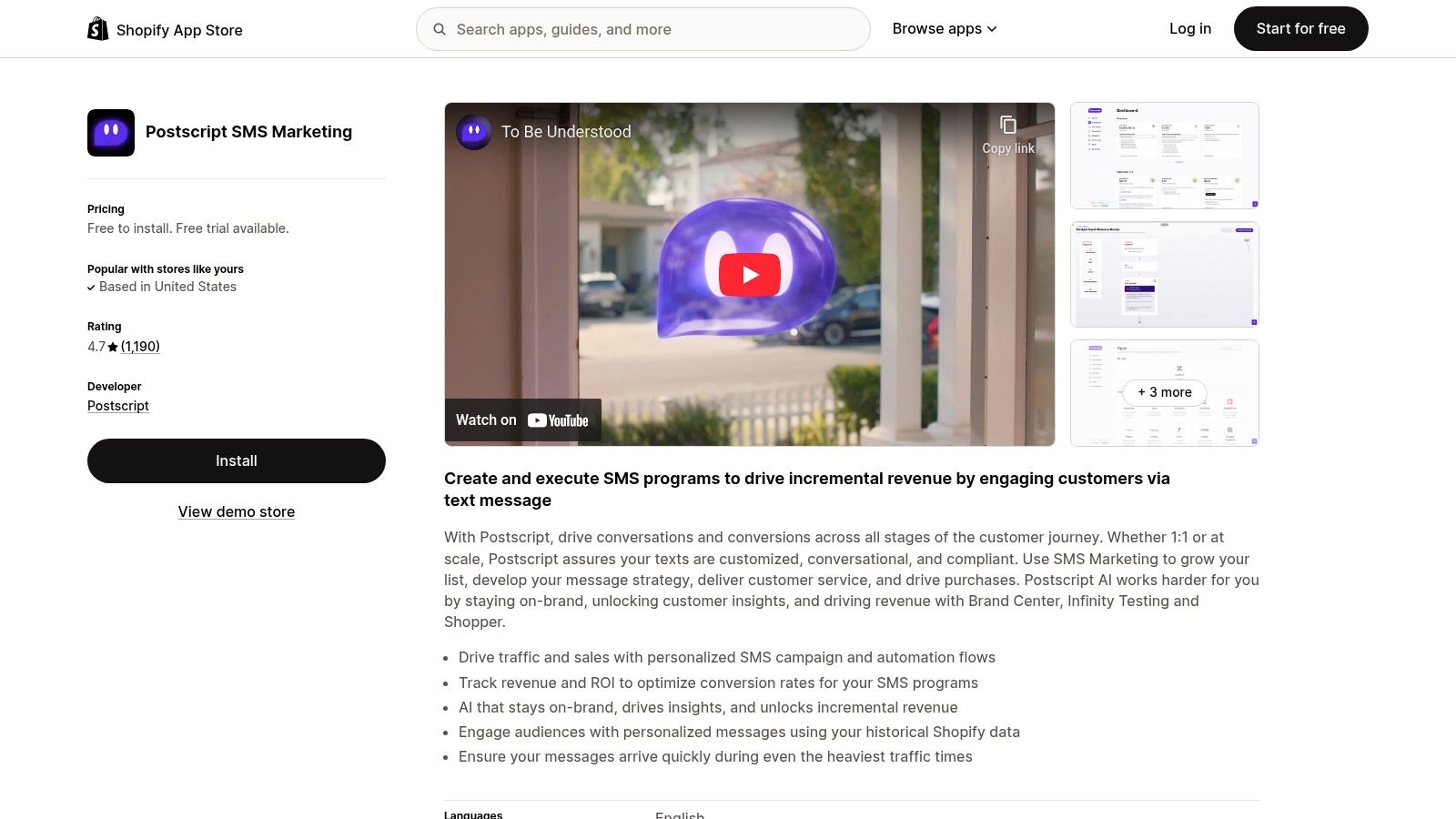This screenshot has height=819, width=1456.
Task: Click the 'Create and execute SMS programs' headline
Action: pos(807,490)
